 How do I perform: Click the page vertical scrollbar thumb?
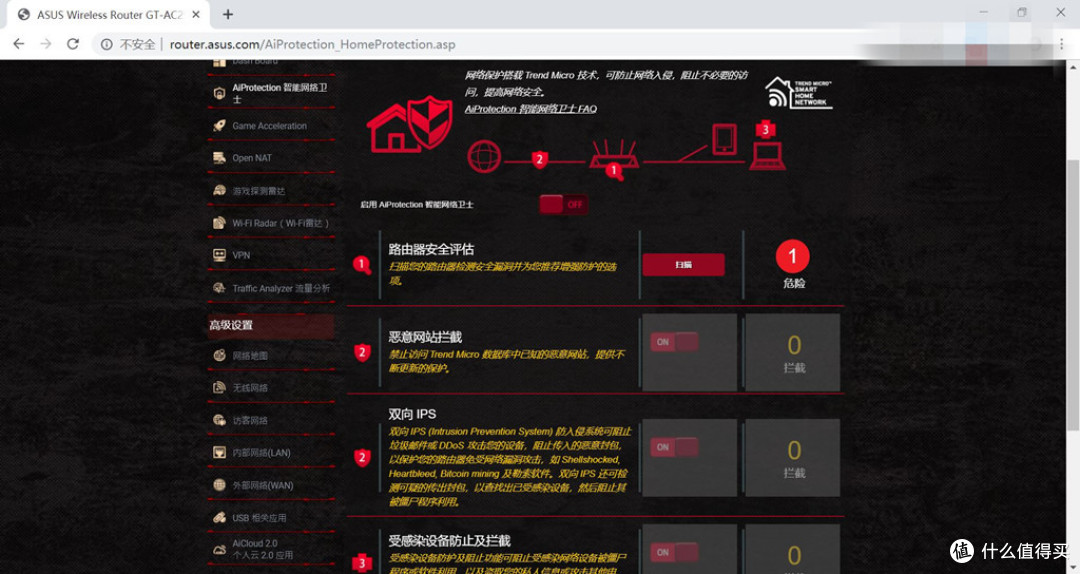[x=1073, y=296]
